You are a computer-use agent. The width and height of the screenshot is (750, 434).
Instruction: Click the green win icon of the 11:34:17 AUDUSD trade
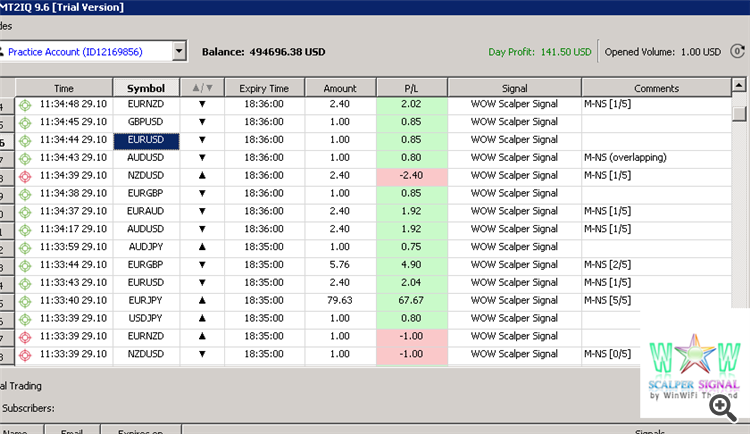[25, 230]
